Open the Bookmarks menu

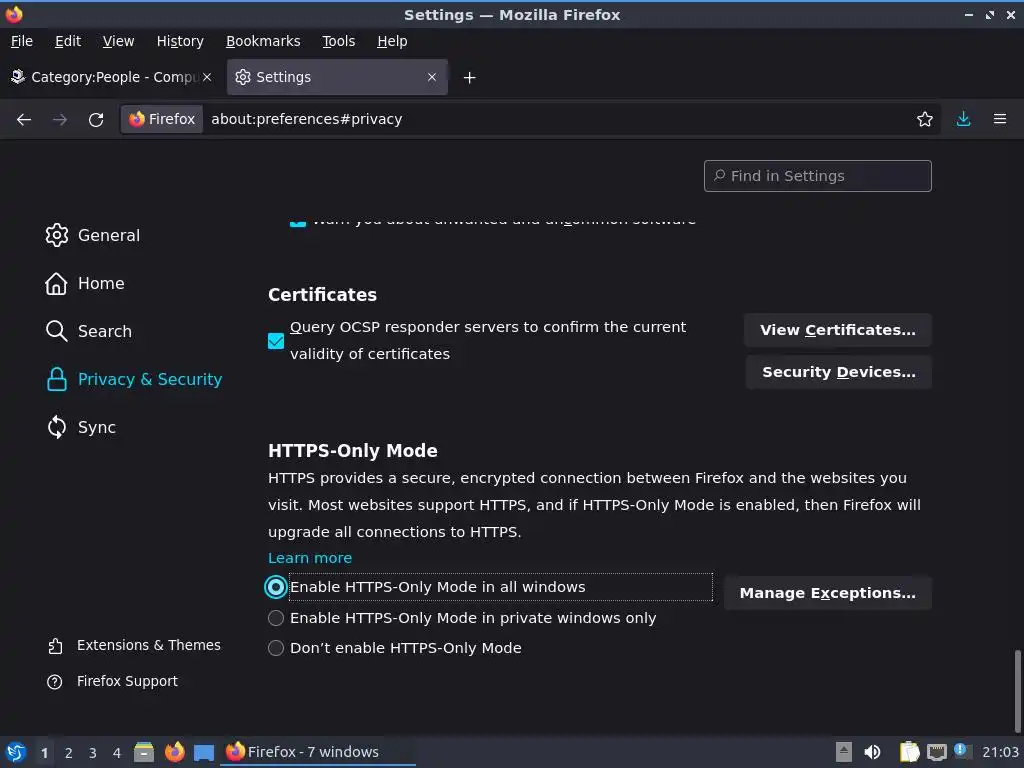(x=263, y=41)
